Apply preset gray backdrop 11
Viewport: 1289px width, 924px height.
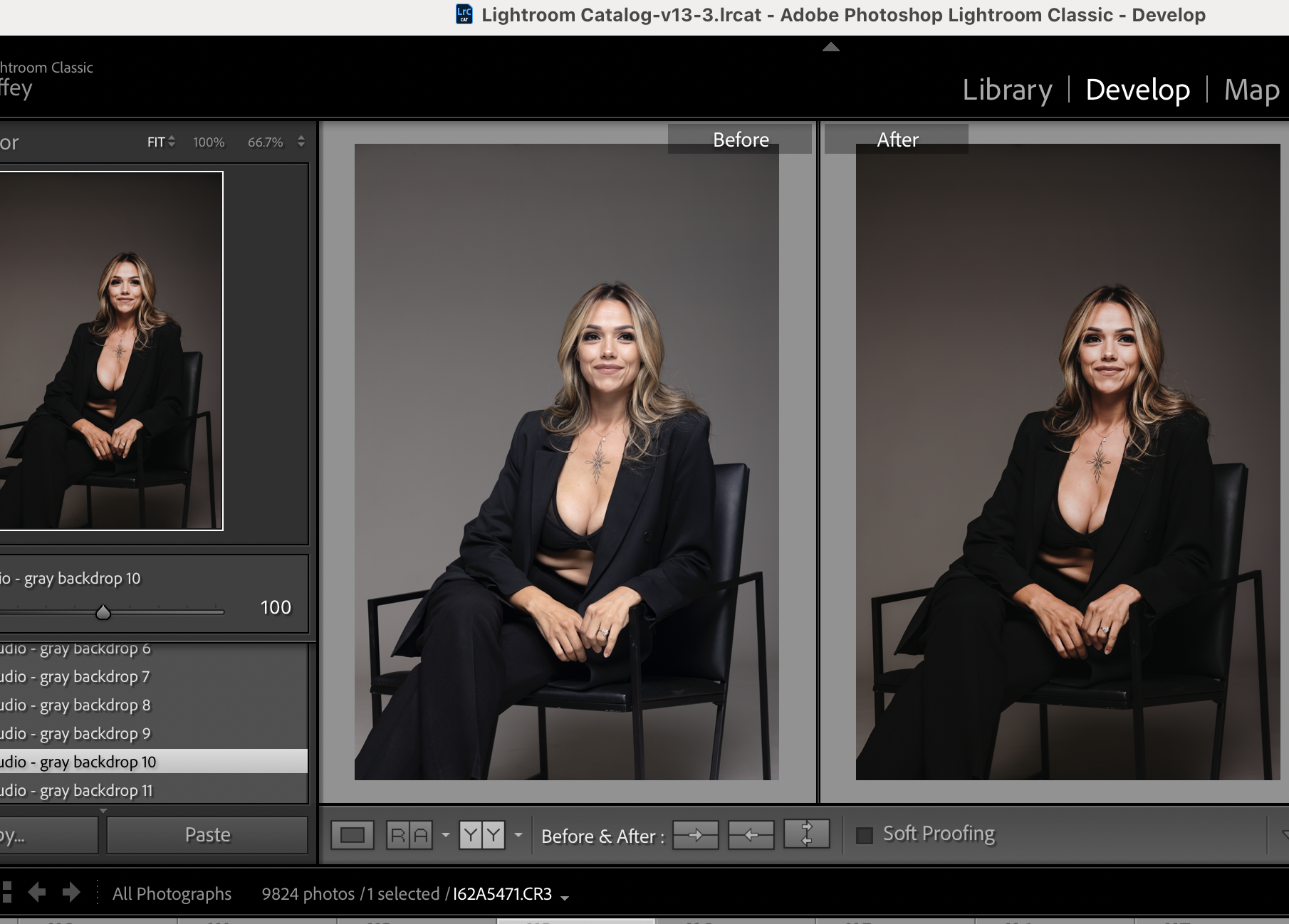[153, 790]
